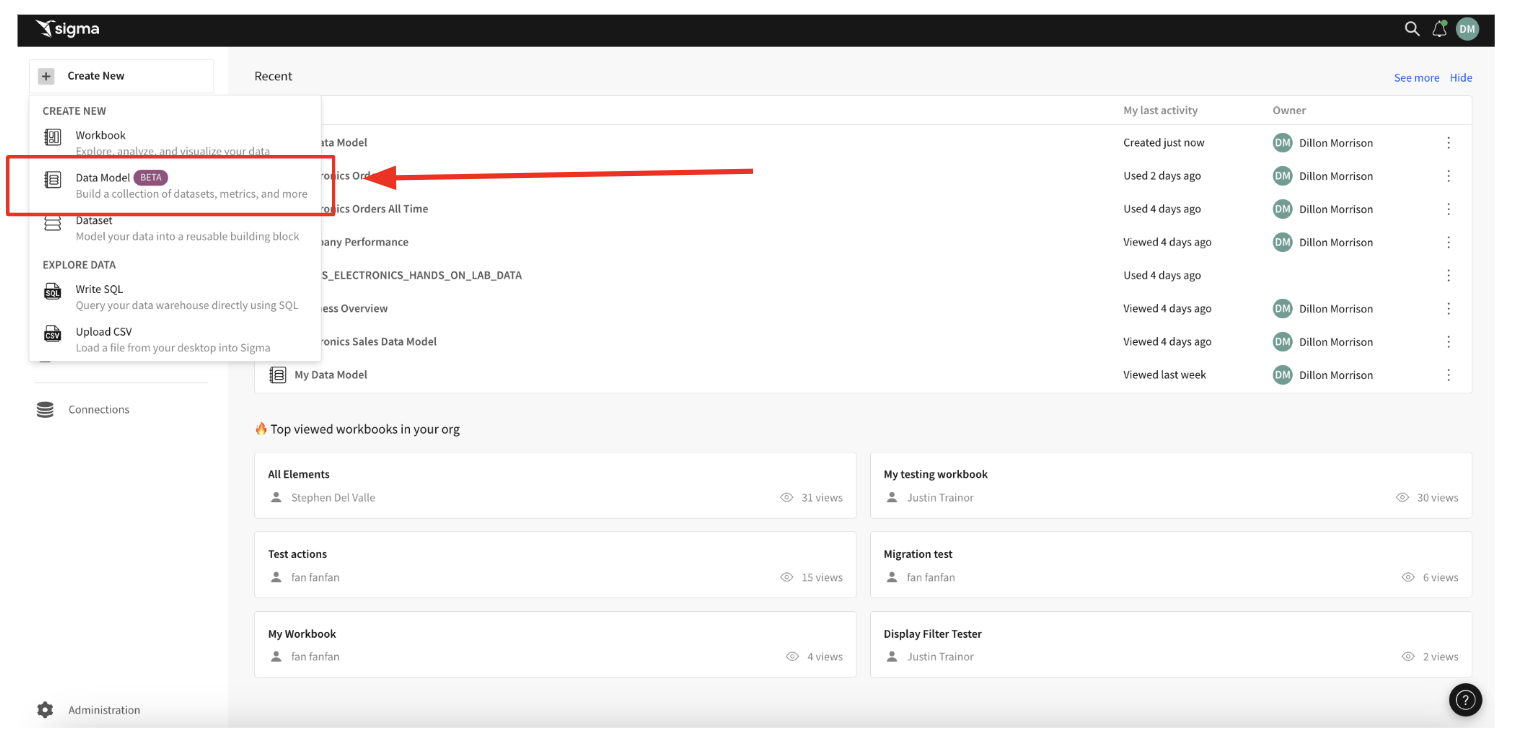Open the Migration test workbook
1516x742 pixels.
(x=918, y=553)
